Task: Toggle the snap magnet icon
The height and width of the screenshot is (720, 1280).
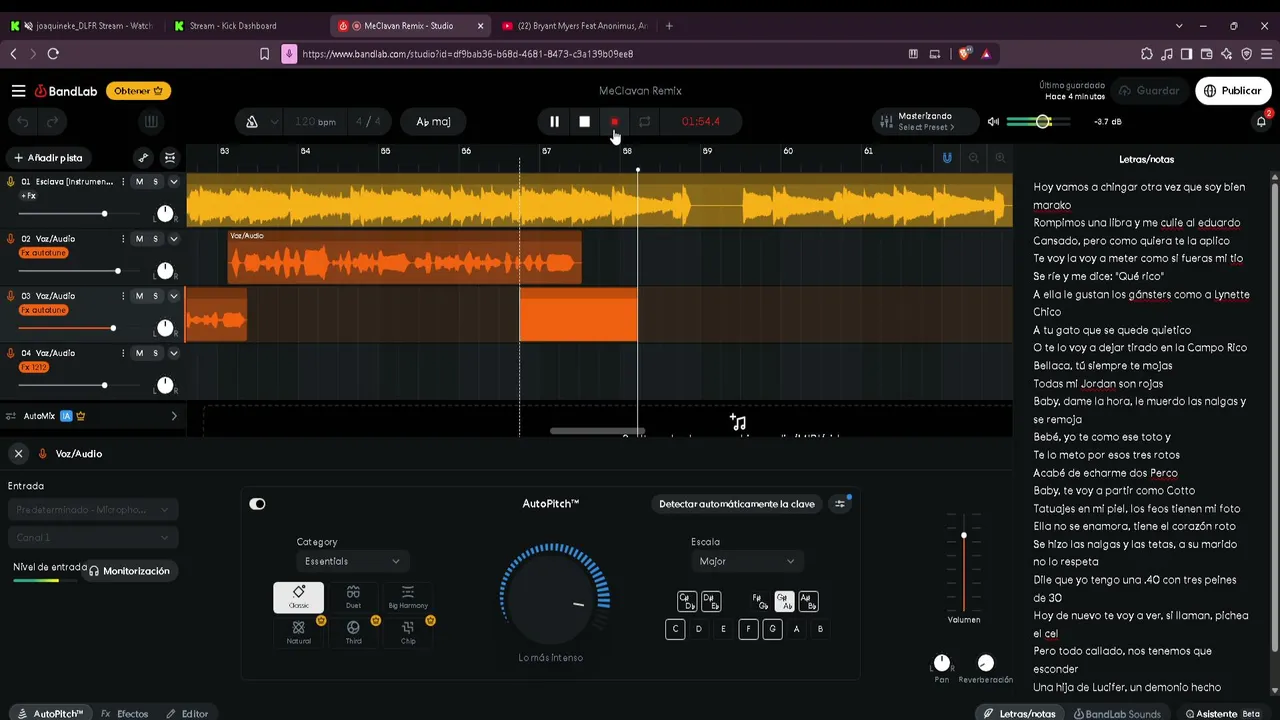Action: [x=947, y=158]
